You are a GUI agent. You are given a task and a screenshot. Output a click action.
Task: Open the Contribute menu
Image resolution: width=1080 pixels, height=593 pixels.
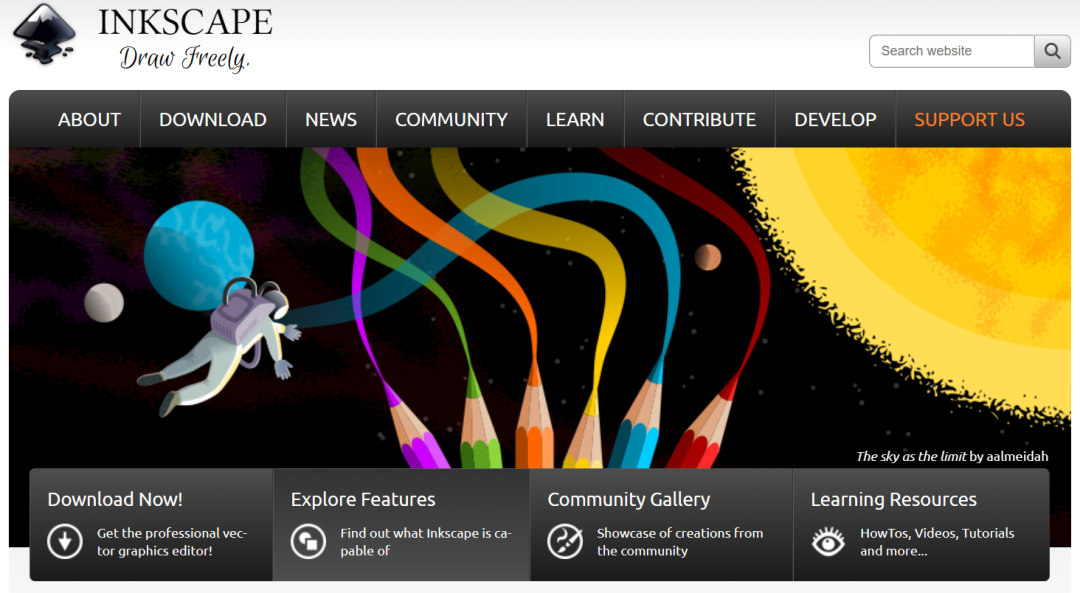click(699, 119)
